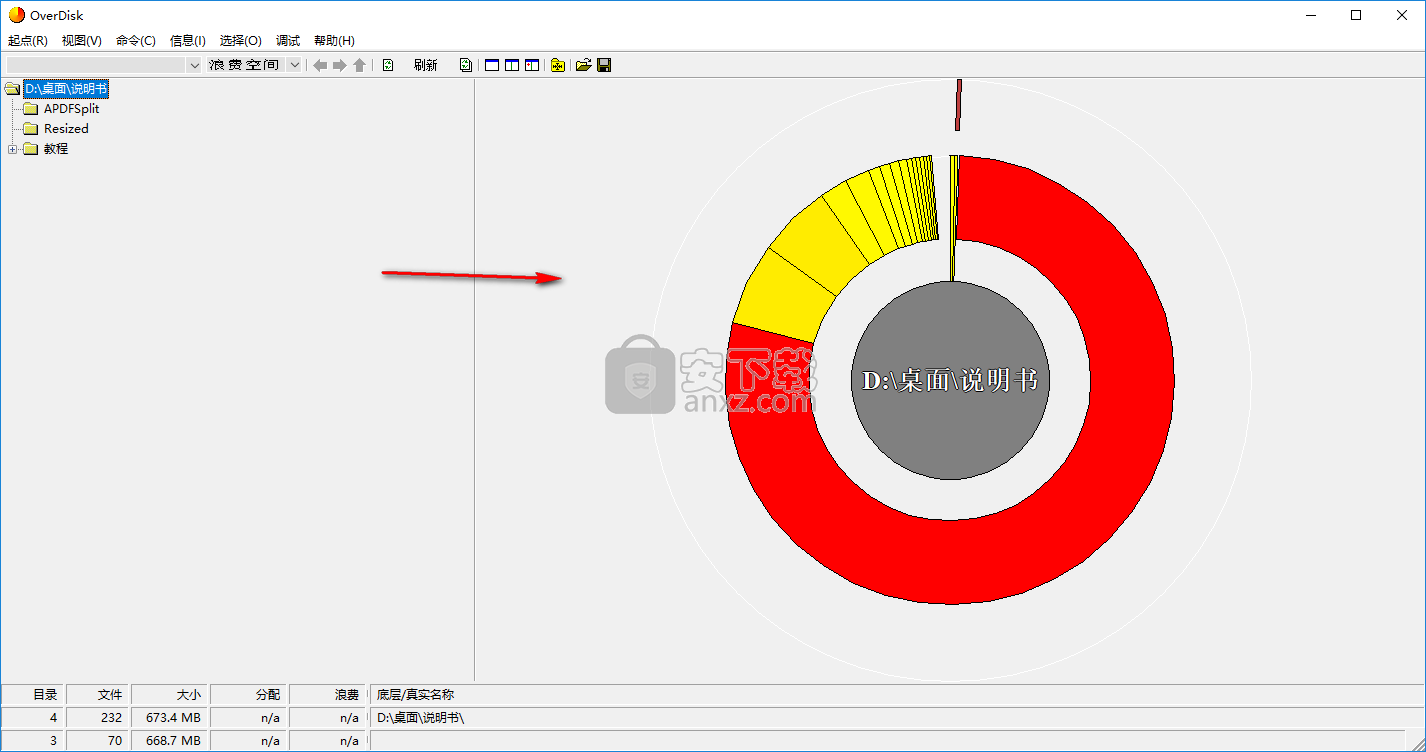Screen dimensions: 1426x752
Task: Switch to single-pane layout icon
Action: (x=492, y=65)
